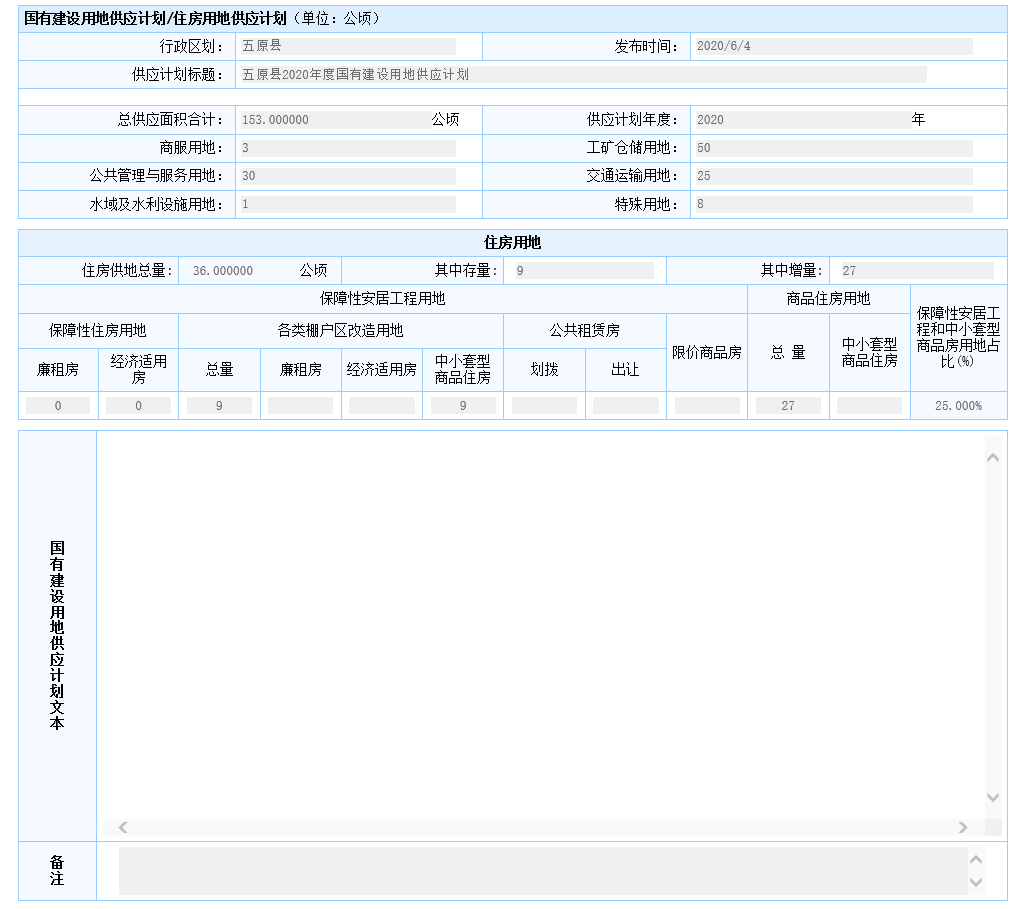Click the plan text scroll left arrow
The image size is (1028, 909).
click(123, 827)
